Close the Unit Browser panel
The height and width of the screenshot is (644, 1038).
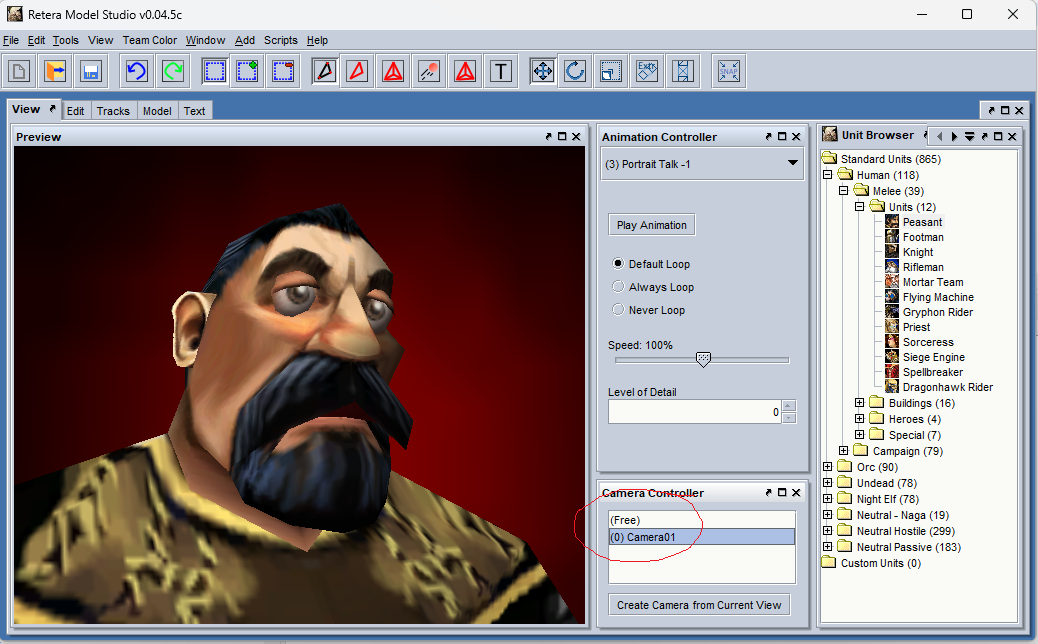[1012, 136]
